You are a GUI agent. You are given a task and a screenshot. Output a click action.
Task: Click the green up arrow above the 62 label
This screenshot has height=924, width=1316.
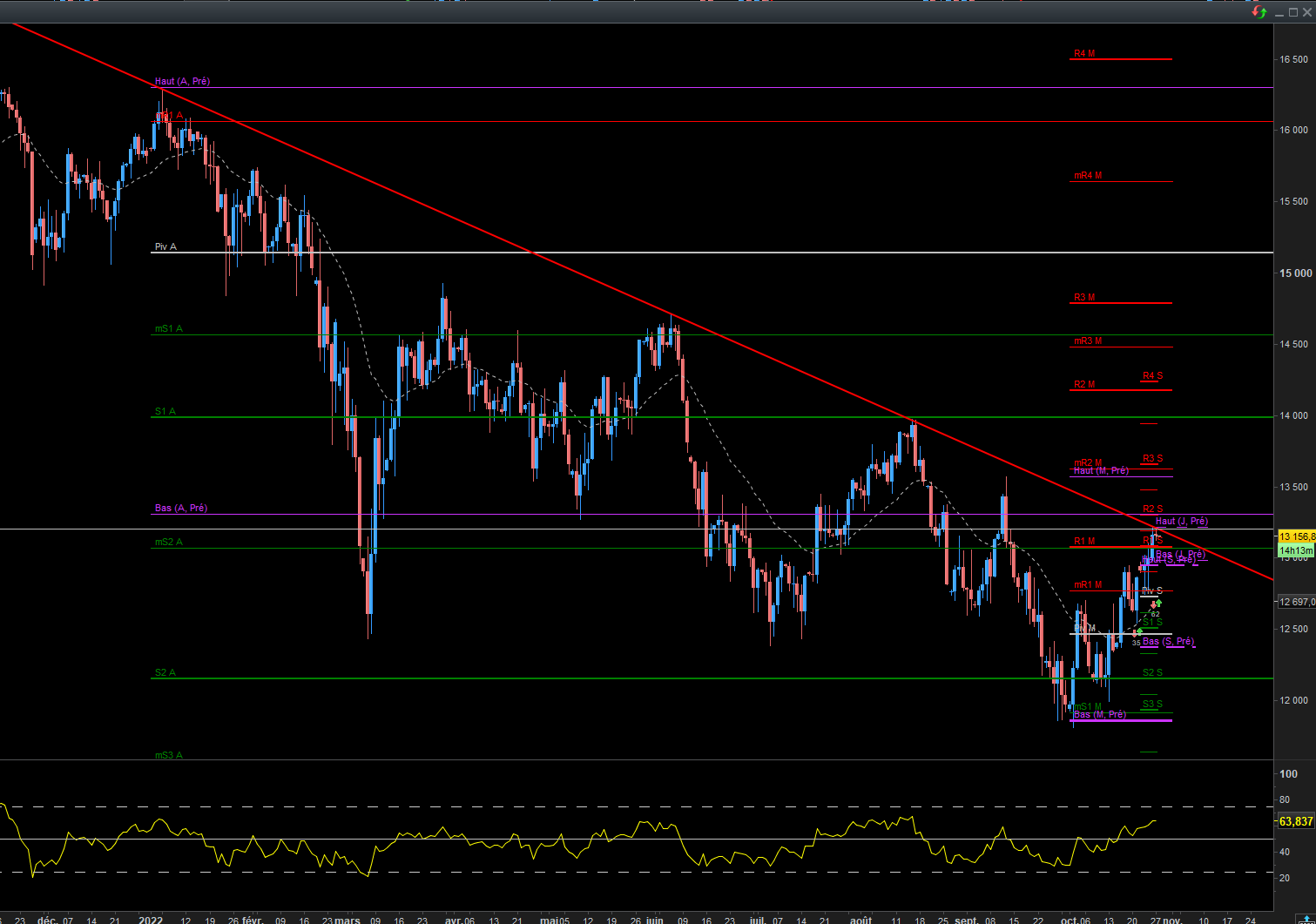[x=1159, y=603]
